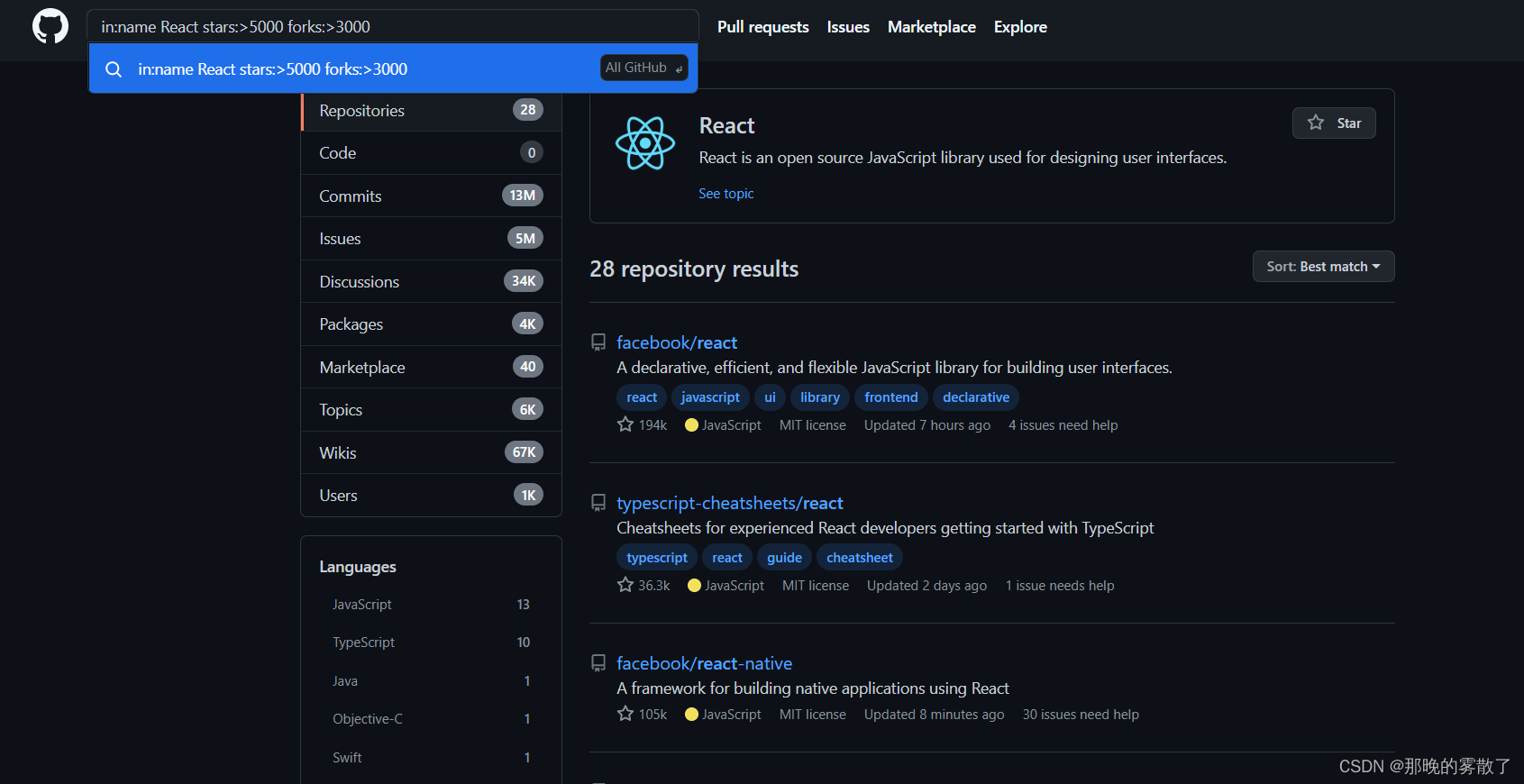This screenshot has height=784, width=1524.
Task: Click the guide topic tag
Action: pos(784,558)
